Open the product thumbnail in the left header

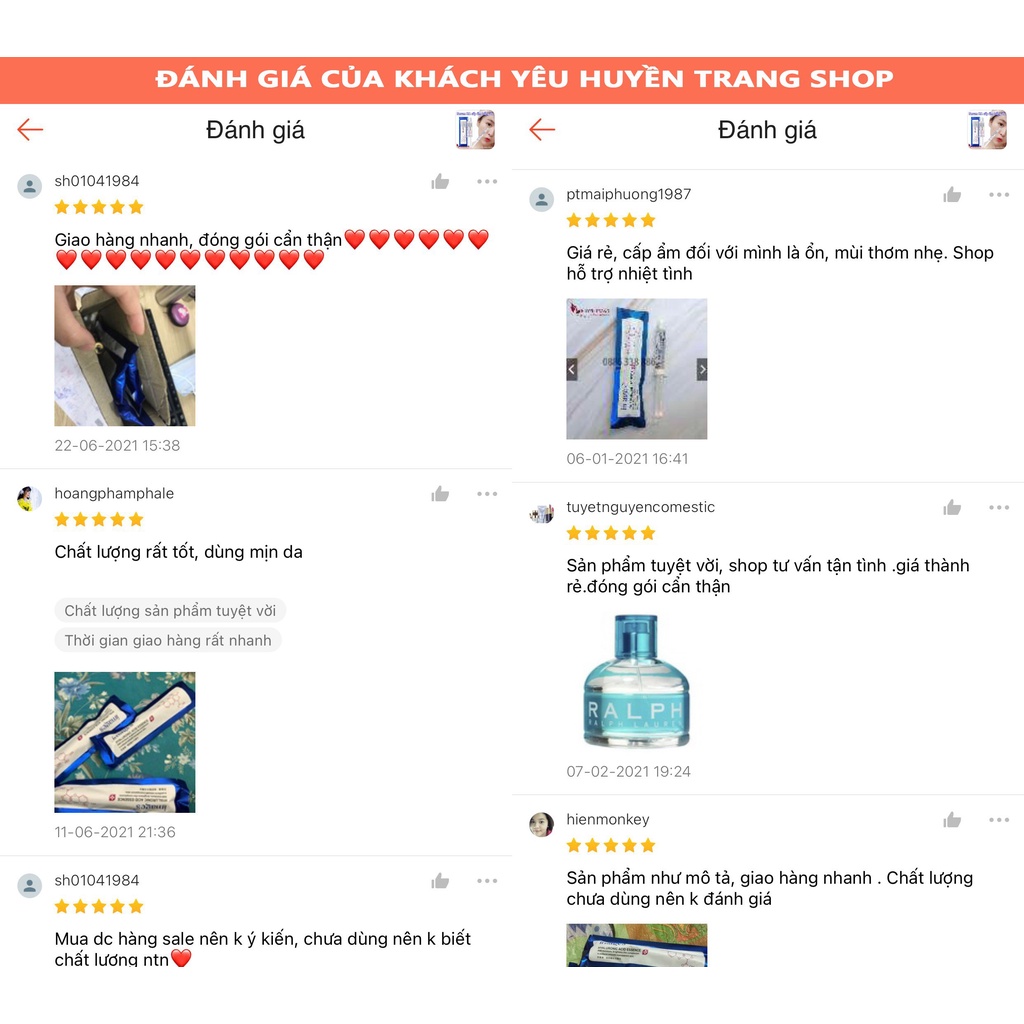coord(475,130)
